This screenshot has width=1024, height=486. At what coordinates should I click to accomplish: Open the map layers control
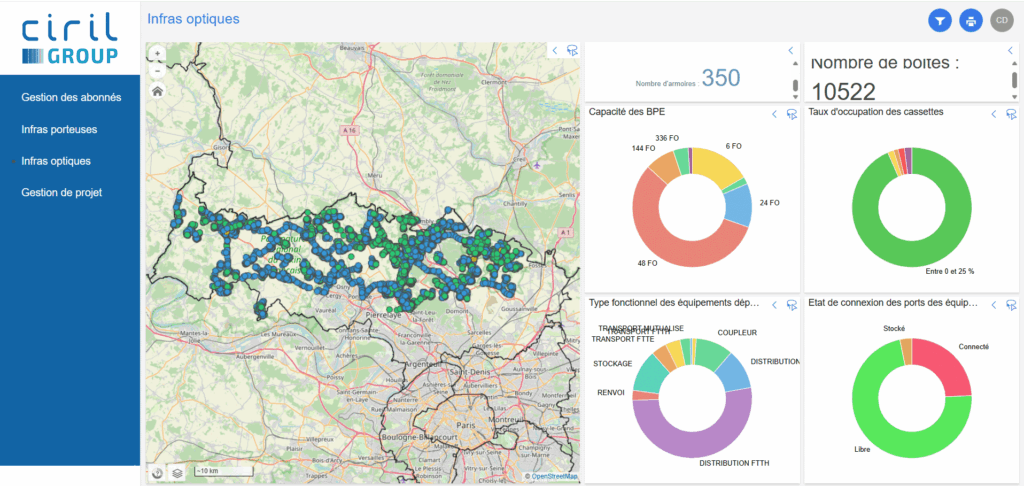click(x=177, y=472)
